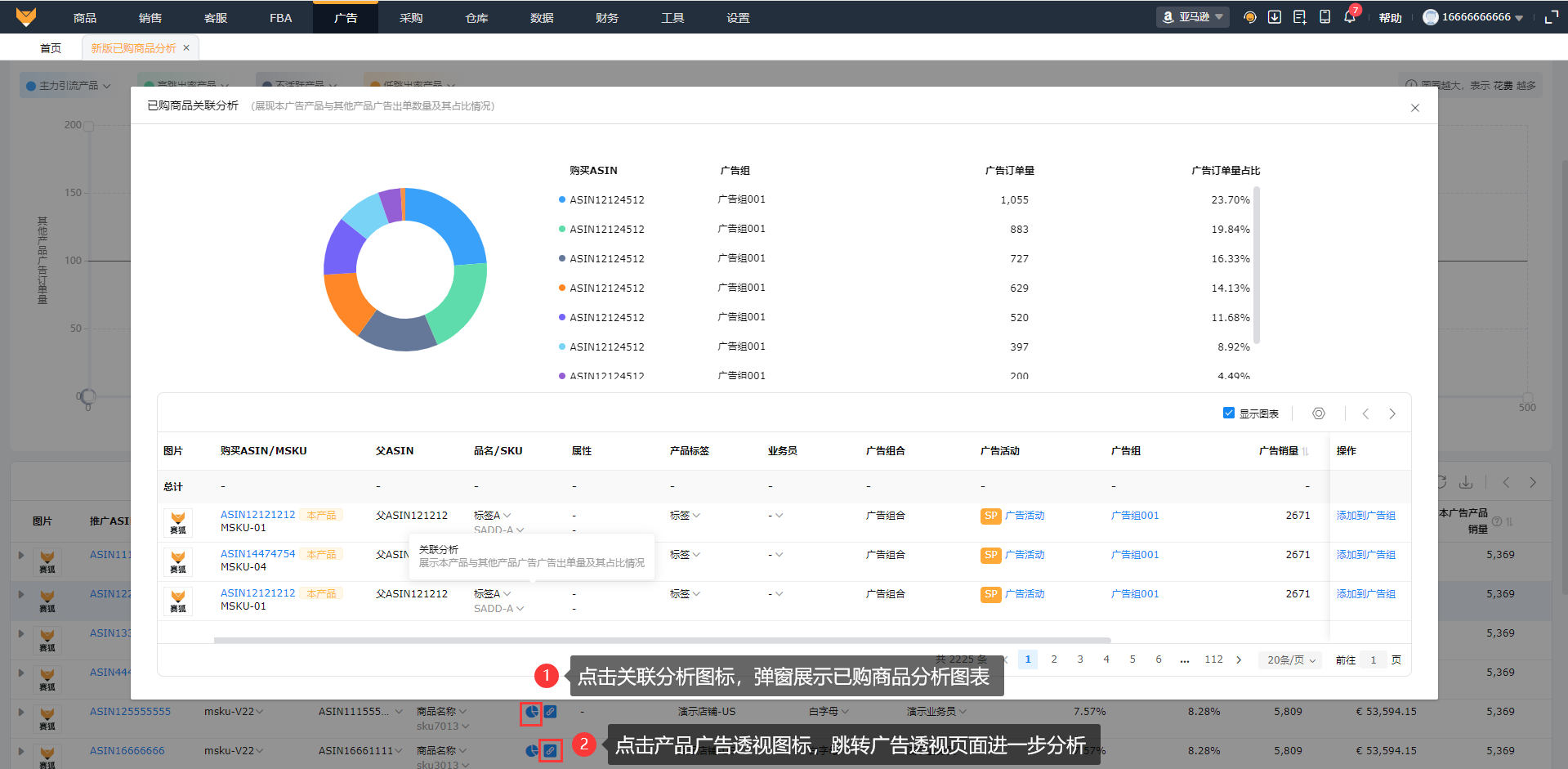Screen dimensions: 1568x769
Task: Open the notification bell with 7 alerts
Action: click(x=1349, y=17)
